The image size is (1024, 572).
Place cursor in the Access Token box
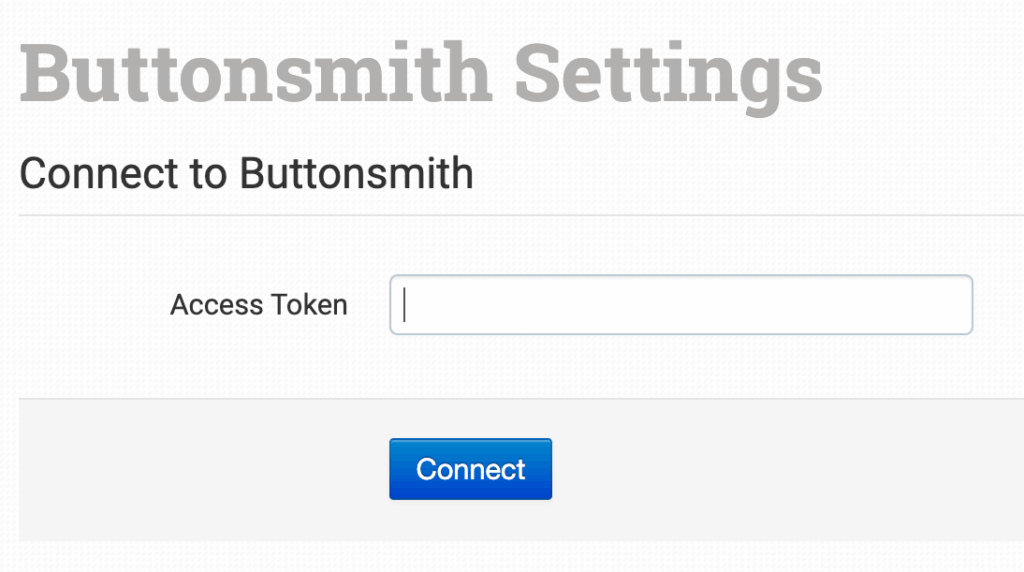680,304
